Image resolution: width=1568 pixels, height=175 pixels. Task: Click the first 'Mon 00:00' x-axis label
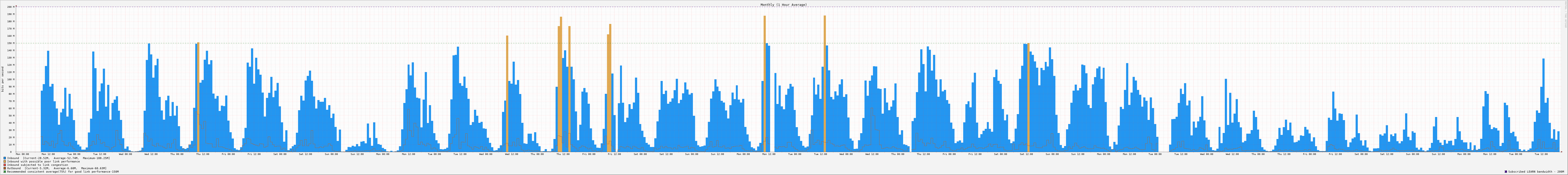point(22,154)
